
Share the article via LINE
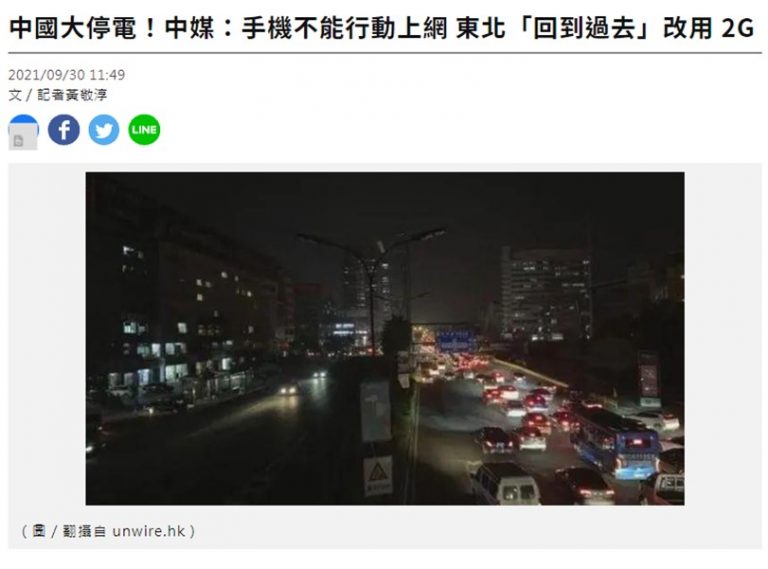144,130
